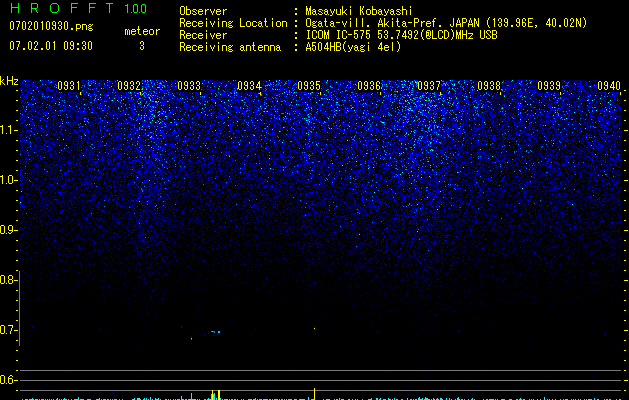The image size is (629, 400).
Task: Click the yellow intensity spike below 0935
Action: coord(314,394)
